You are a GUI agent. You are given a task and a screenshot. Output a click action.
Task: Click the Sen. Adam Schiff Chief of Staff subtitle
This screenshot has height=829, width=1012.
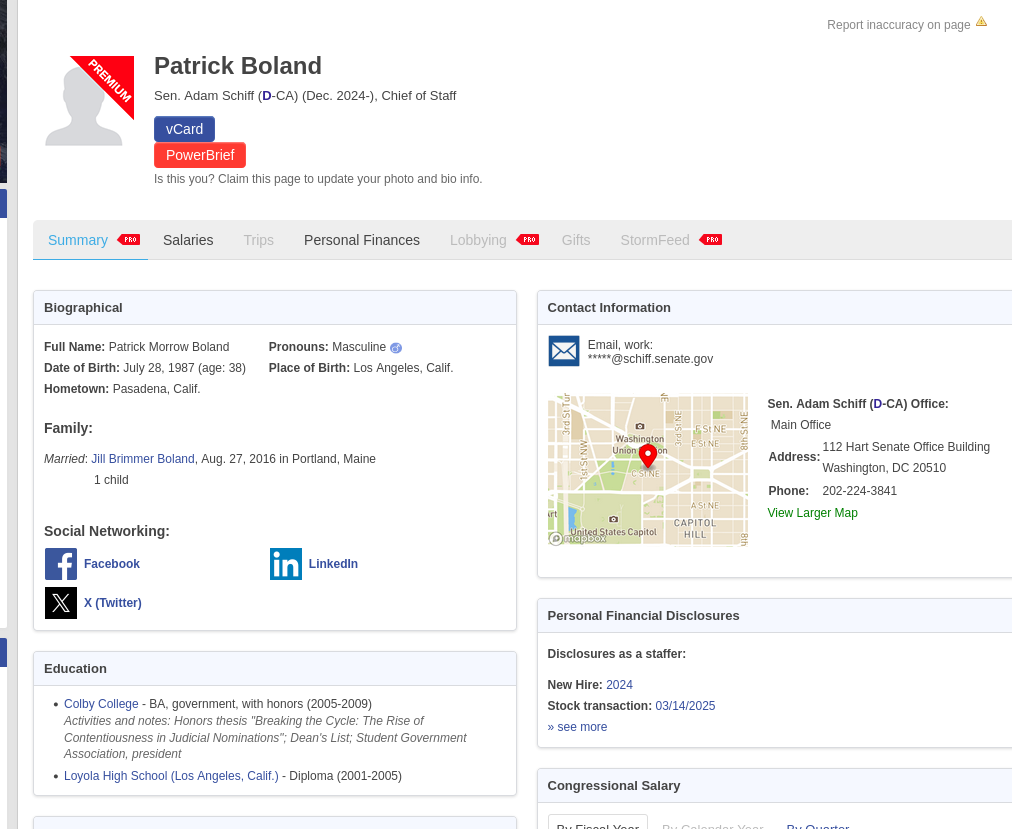pos(305,96)
